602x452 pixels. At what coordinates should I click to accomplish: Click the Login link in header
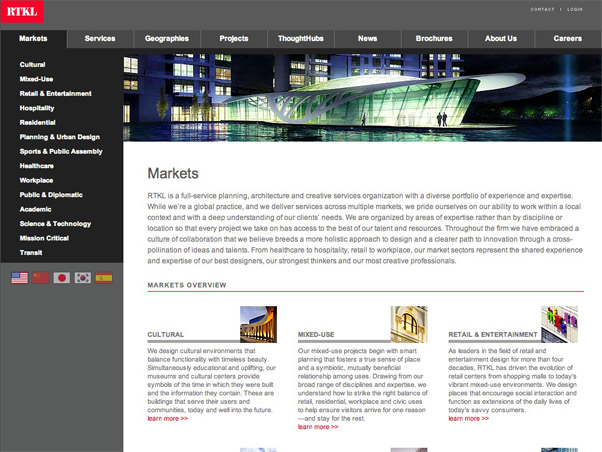pyautogui.click(x=575, y=9)
